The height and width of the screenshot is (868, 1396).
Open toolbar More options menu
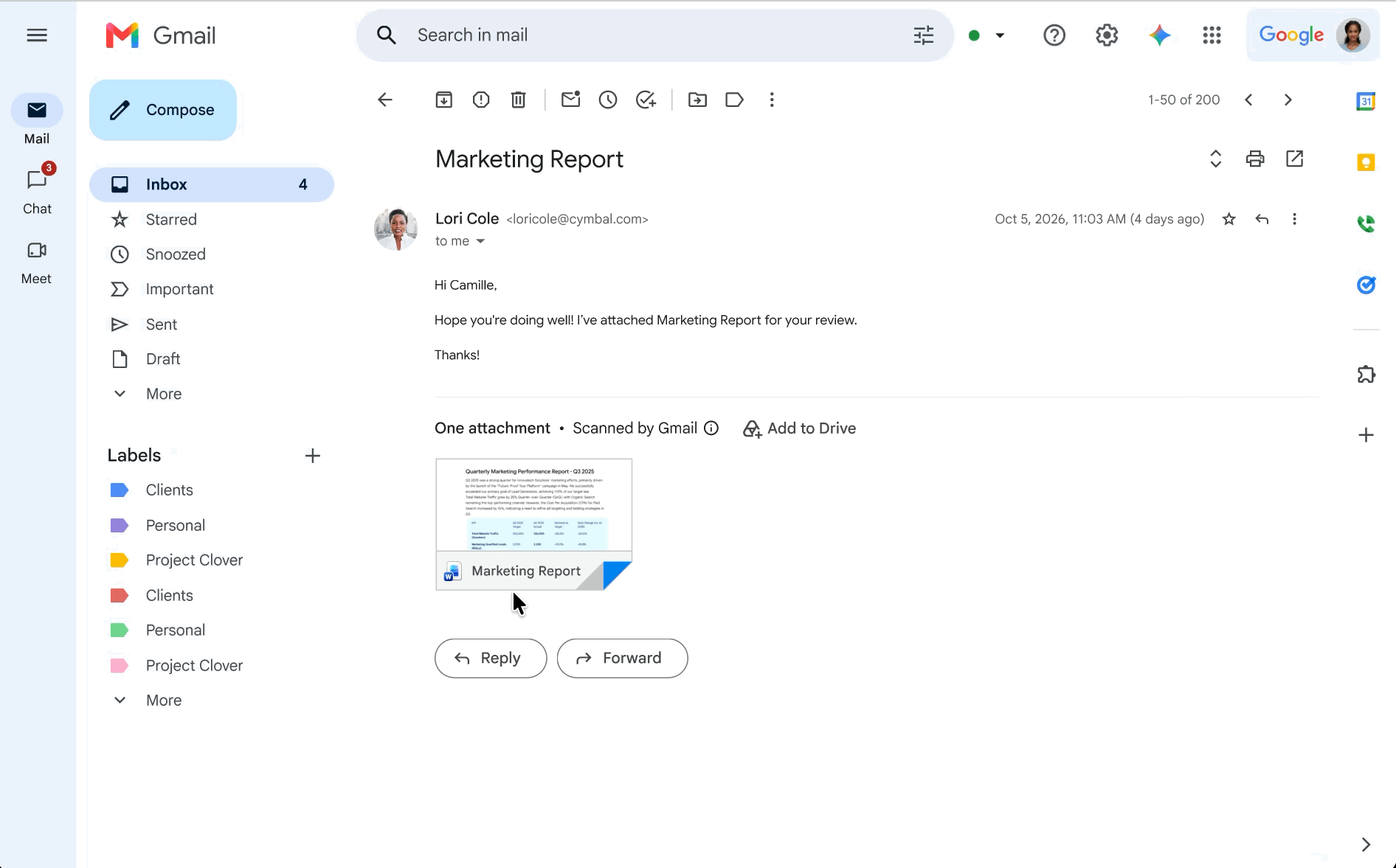[x=772, y=100]
